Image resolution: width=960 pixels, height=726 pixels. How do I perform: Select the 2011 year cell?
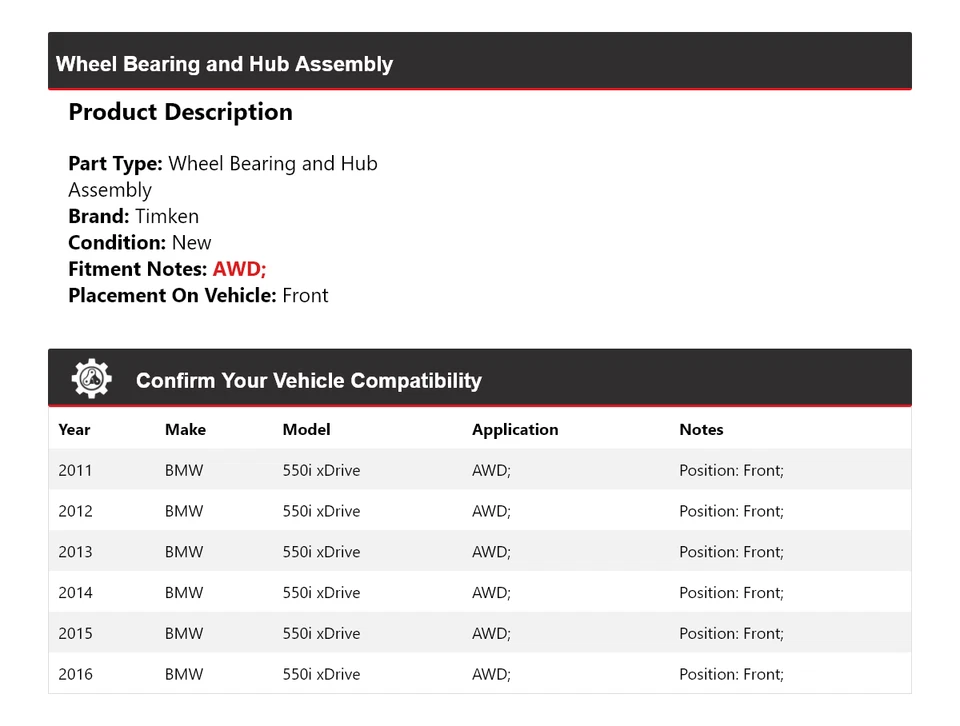point(75,470)
